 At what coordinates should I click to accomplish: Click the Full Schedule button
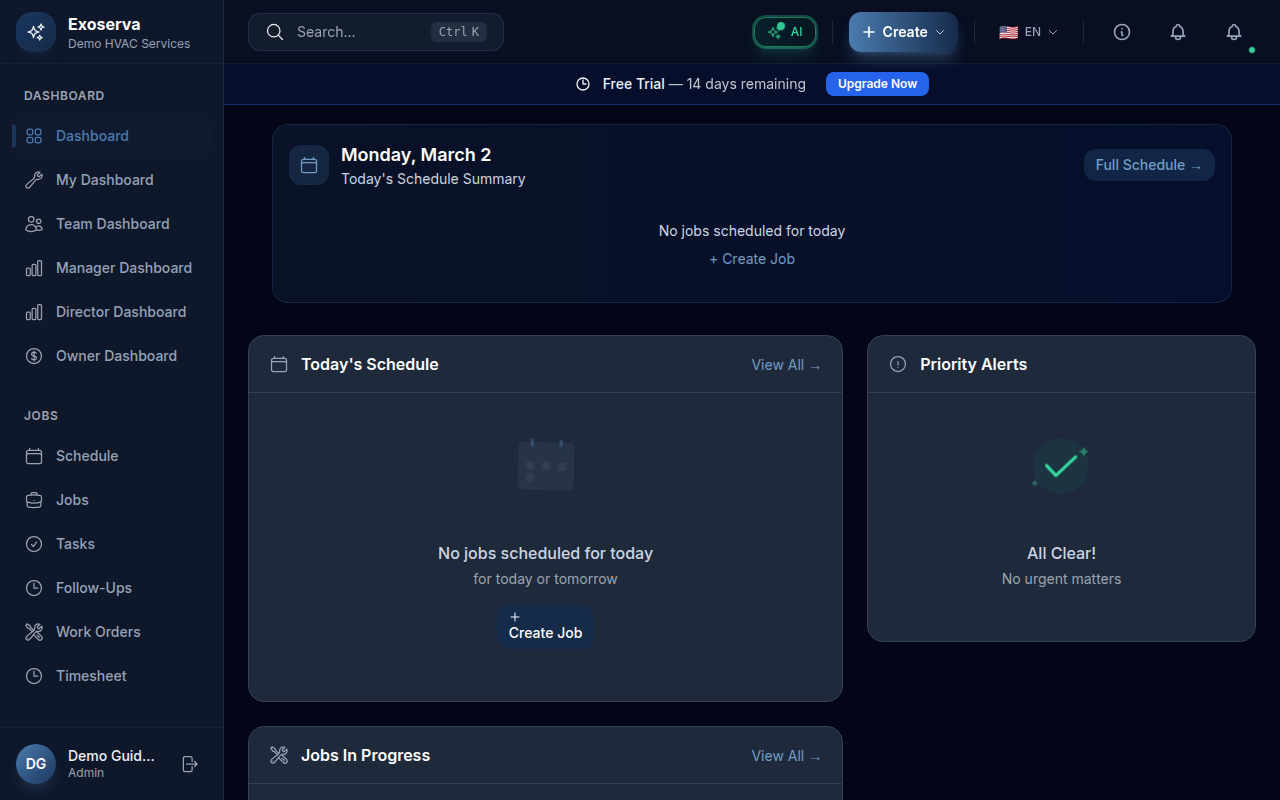1149,165
